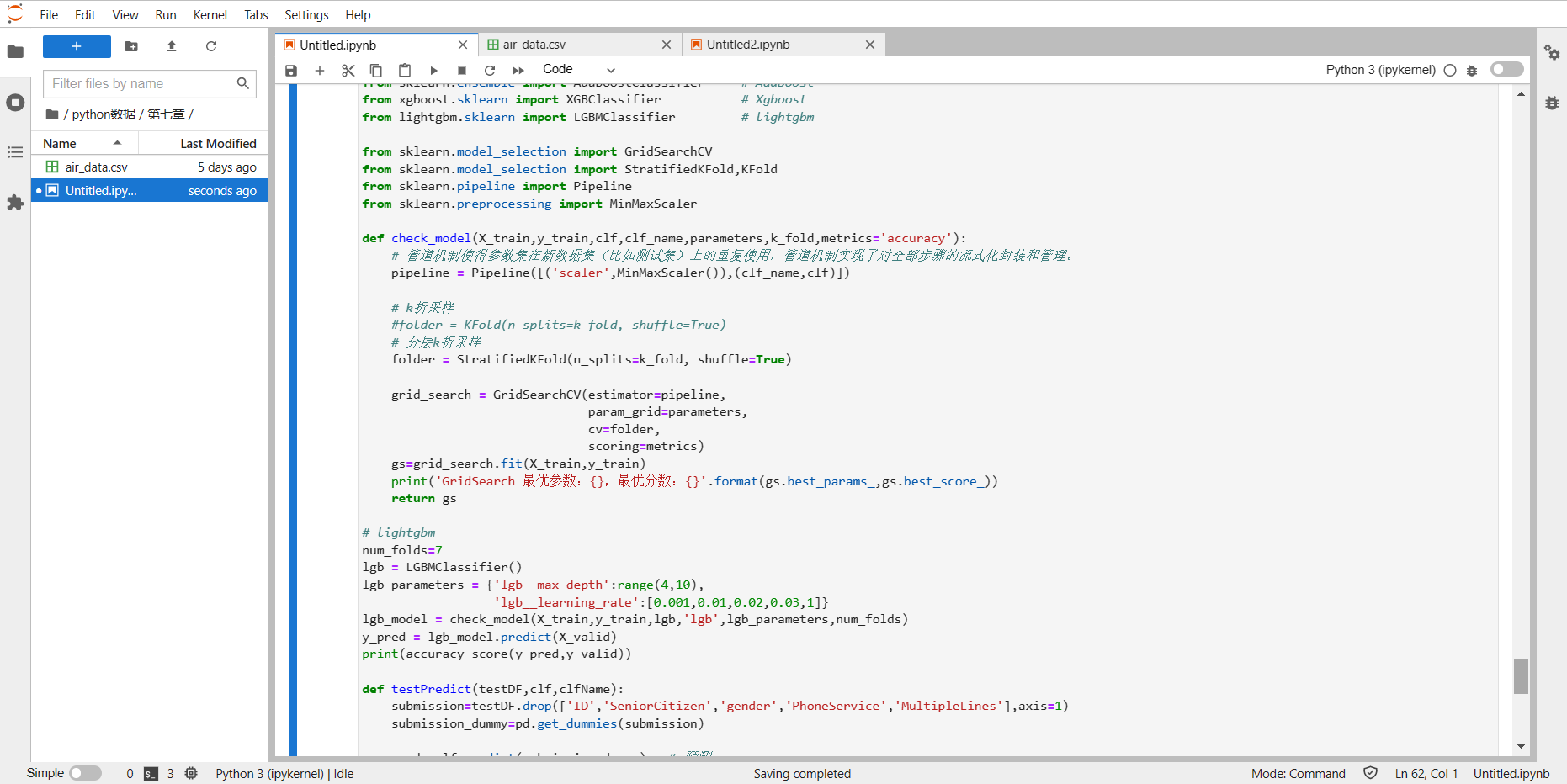Click the Python 3 (ipykernel) kernel name
The image size is (1567, 784).
(1380, 70)
